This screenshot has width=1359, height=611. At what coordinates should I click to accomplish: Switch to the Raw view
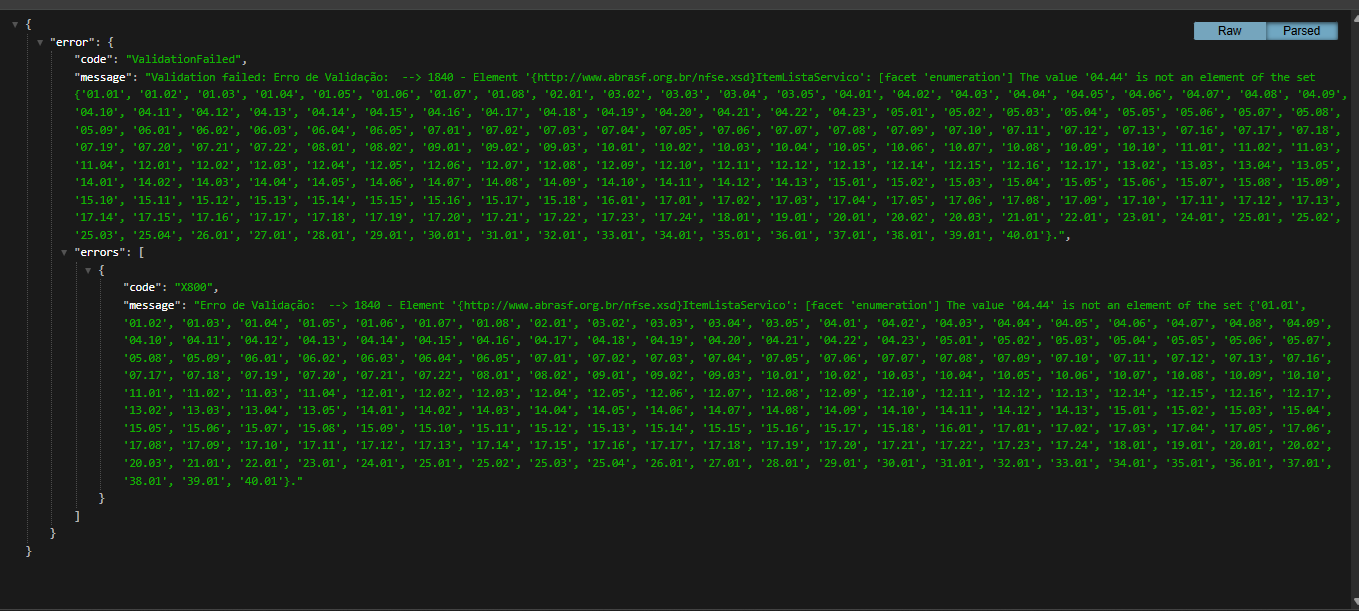coord(1230,31)
